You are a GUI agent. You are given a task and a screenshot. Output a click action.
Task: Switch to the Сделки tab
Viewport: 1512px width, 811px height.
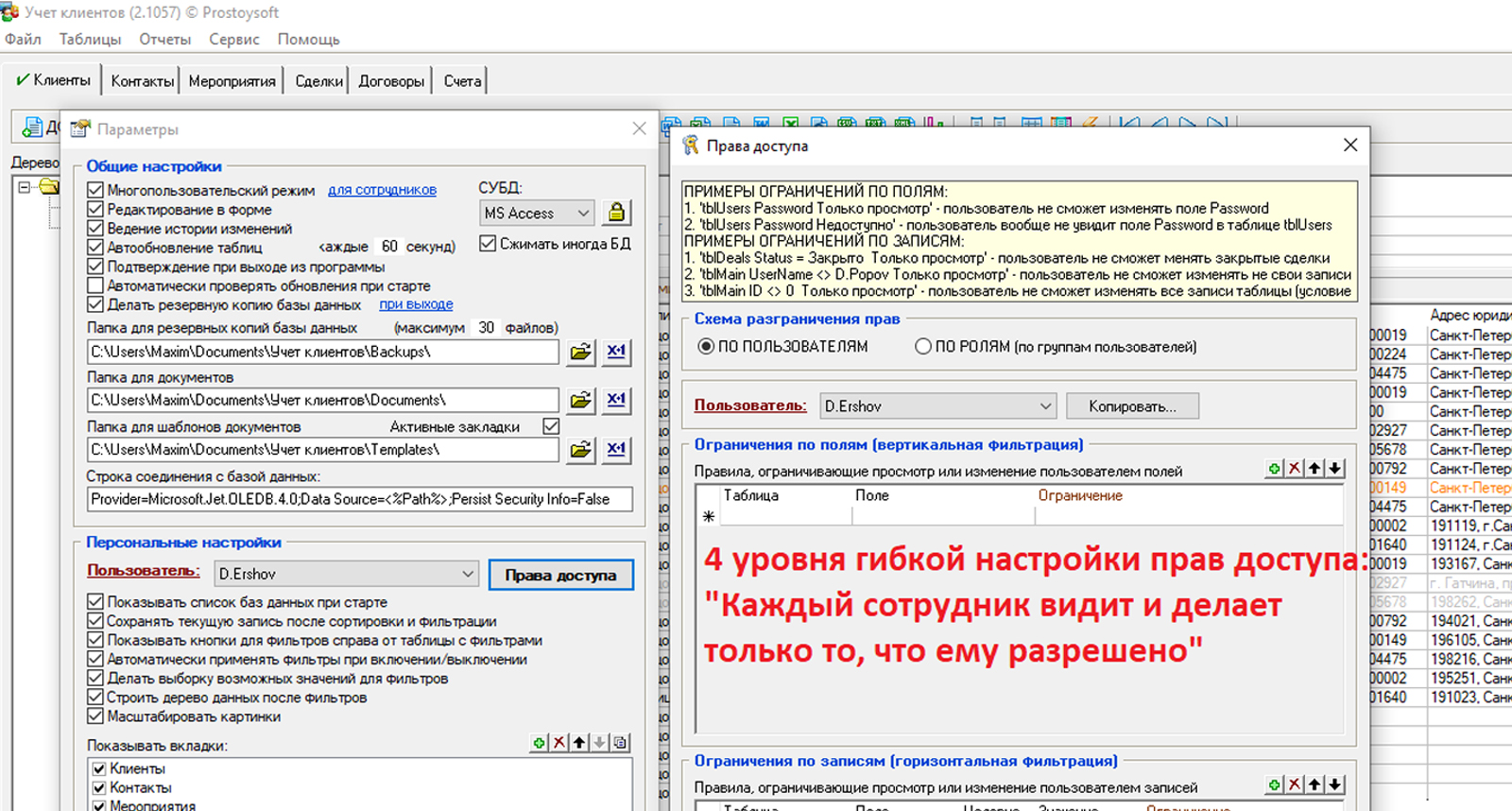[x=318, y=81]
